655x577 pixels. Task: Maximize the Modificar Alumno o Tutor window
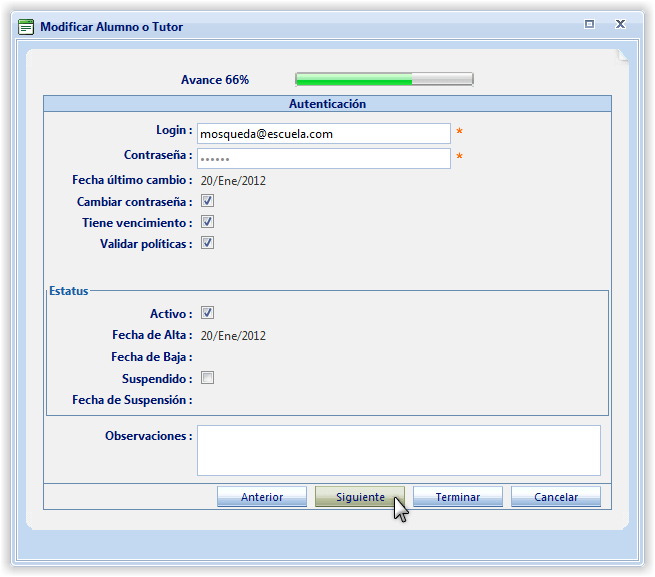[589, 24]
